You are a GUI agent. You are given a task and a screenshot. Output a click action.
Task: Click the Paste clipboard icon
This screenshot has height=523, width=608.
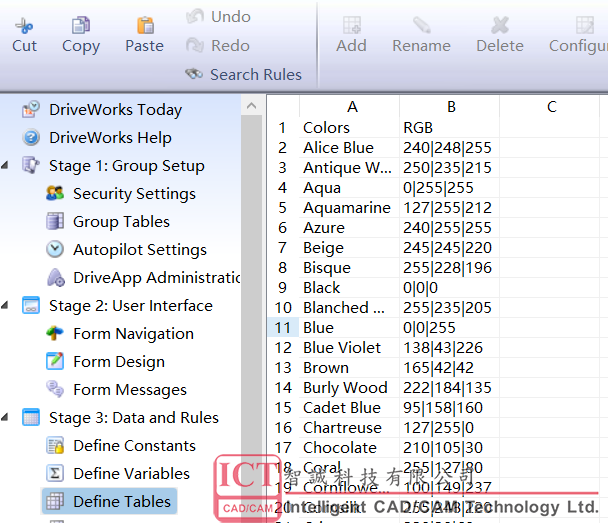145,26
